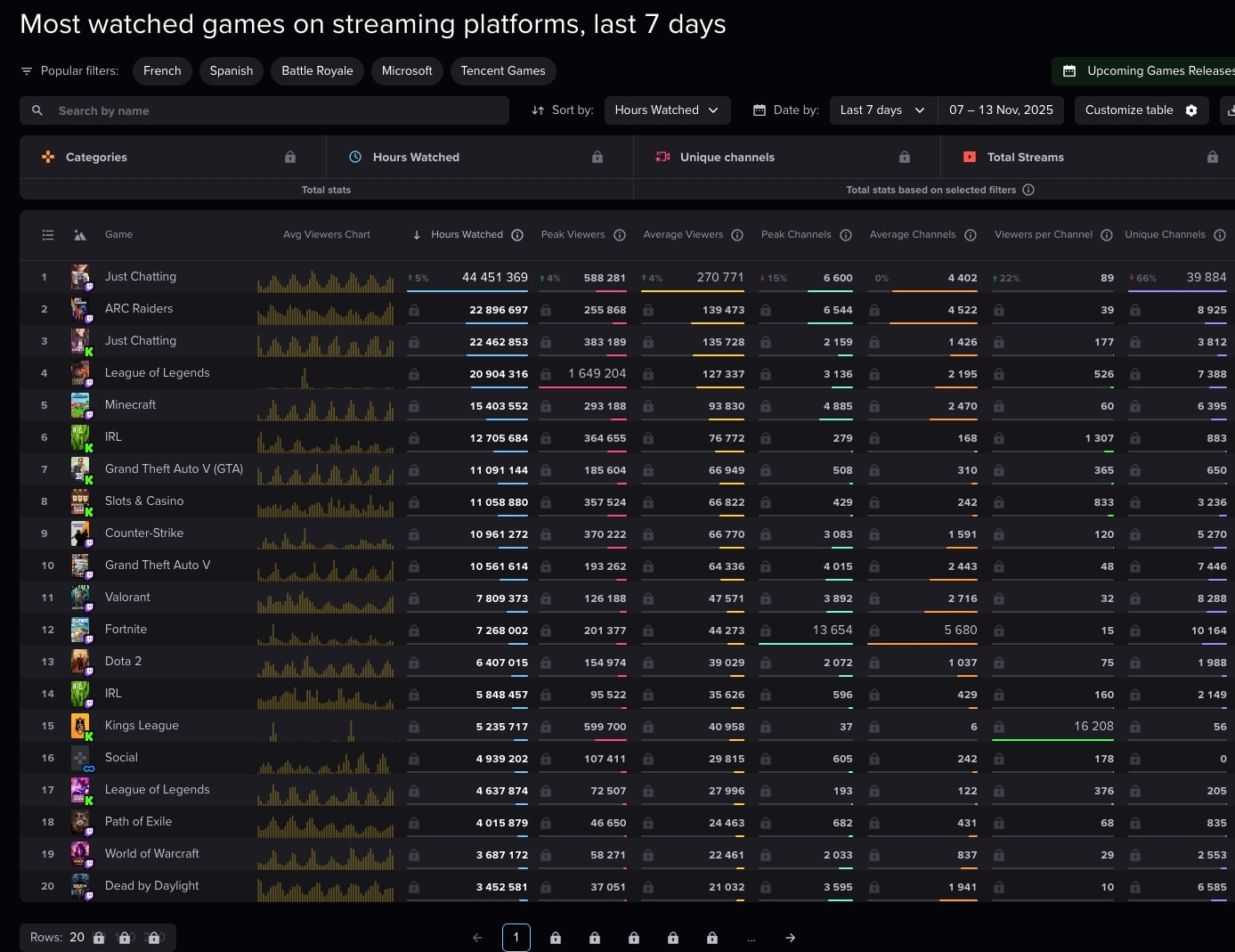Click the previous page arrow
The height and width of the screenshot is (952, 1235).
pyautogui.click(x=477, y=938)
